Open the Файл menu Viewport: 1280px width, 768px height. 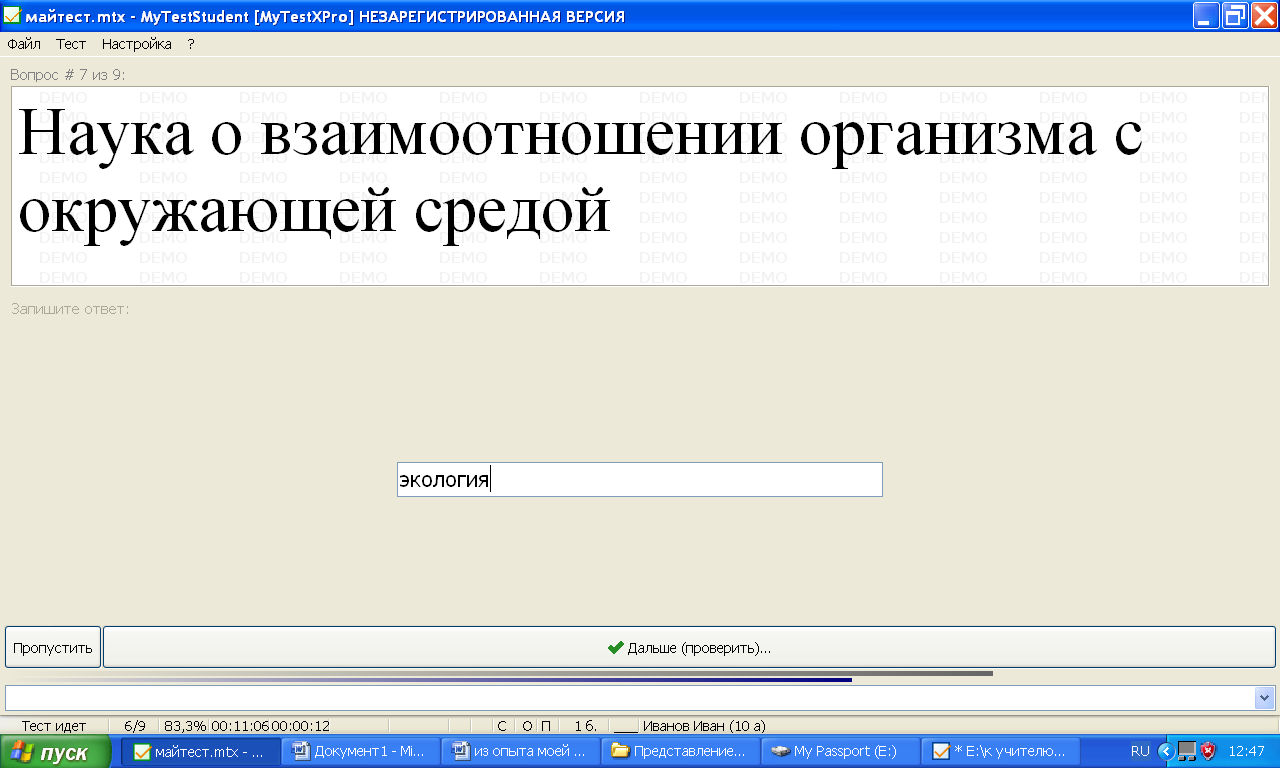[24, 44]
